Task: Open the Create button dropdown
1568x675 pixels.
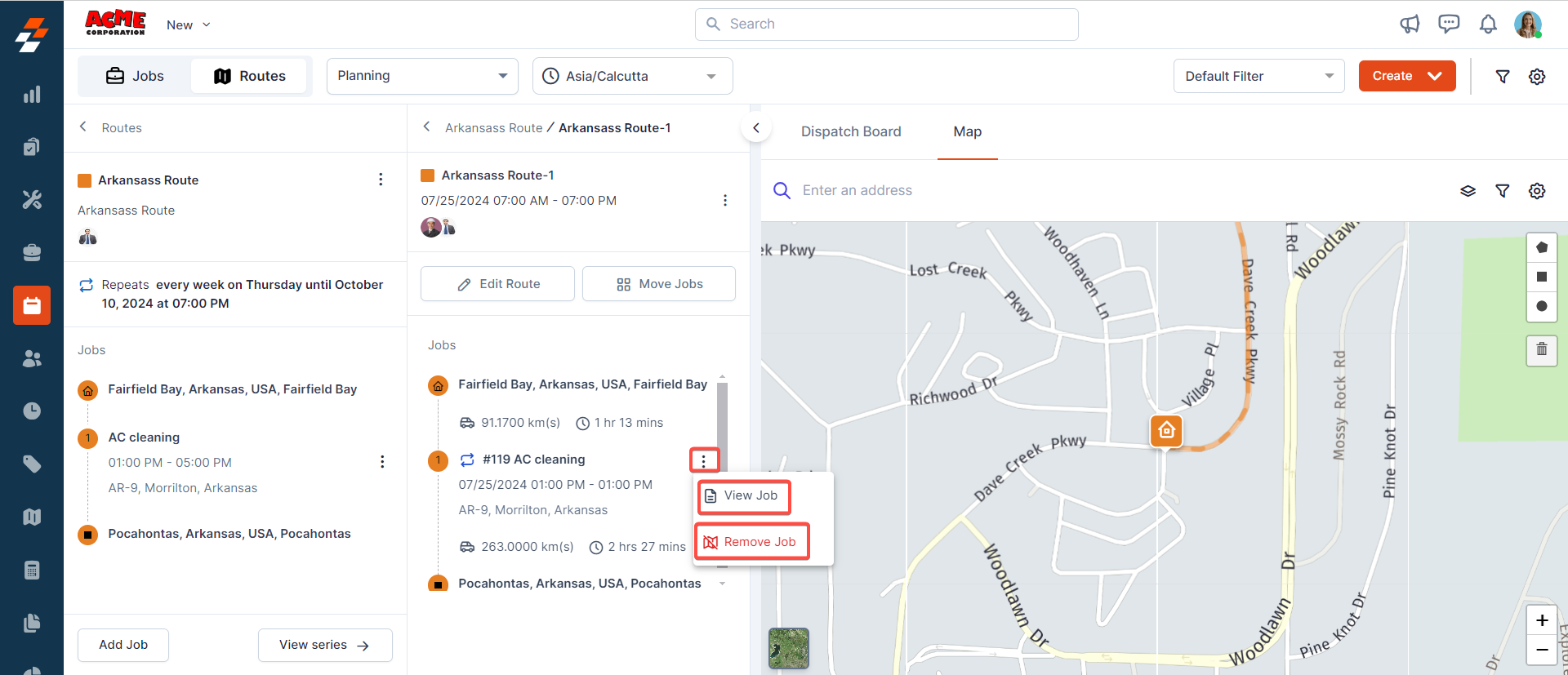Action: [x=1407, y=76]
